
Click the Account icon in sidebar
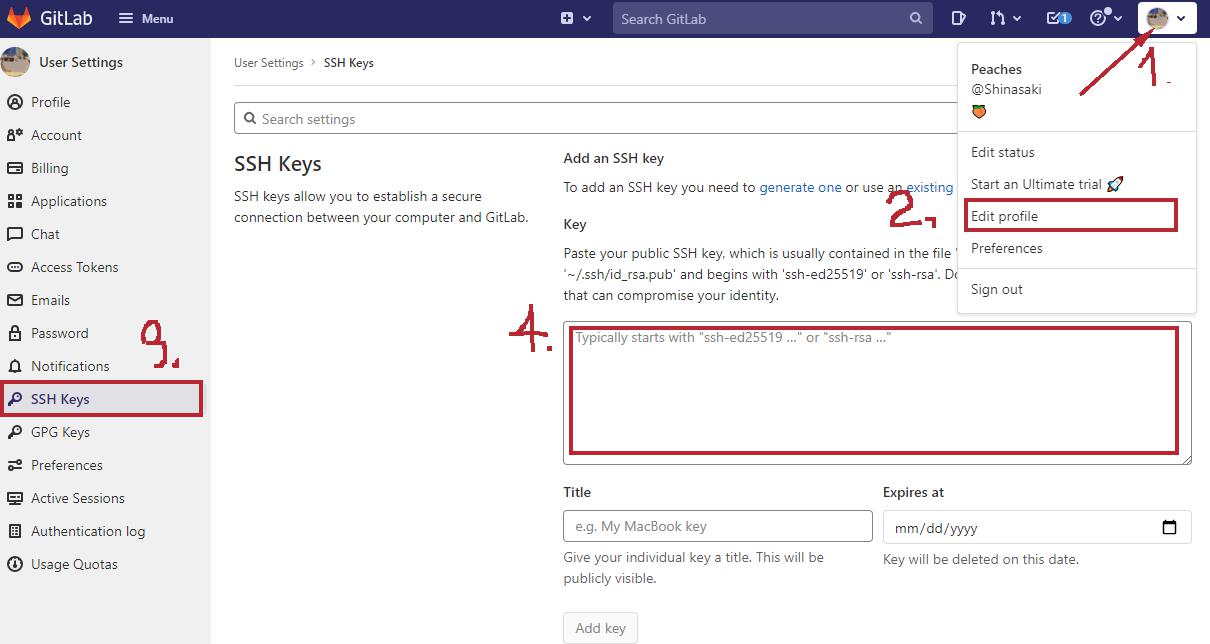(x=14, y=135)
